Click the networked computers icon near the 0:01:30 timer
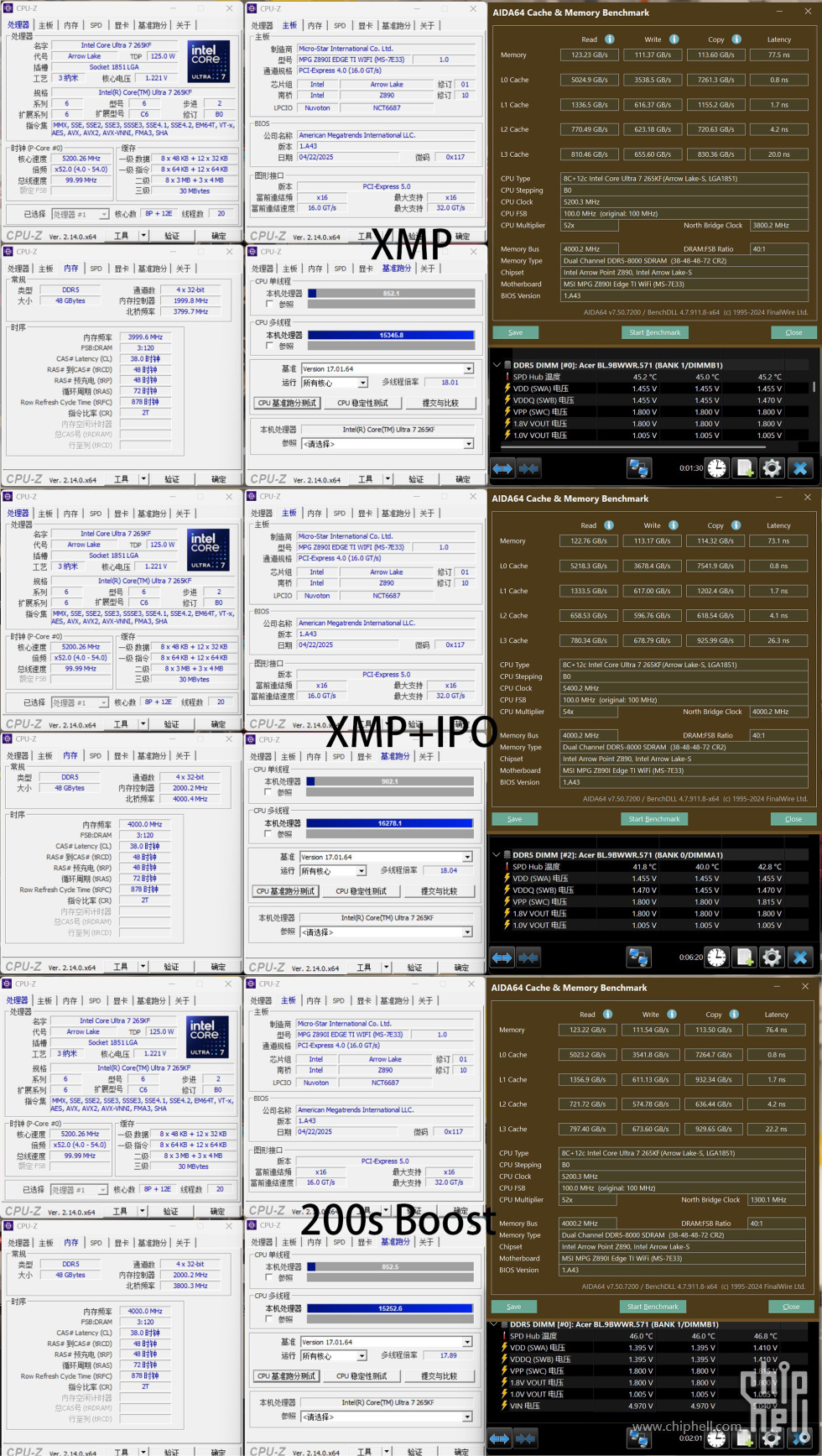This screenshot has width=822, height=1456. point(639,468)
